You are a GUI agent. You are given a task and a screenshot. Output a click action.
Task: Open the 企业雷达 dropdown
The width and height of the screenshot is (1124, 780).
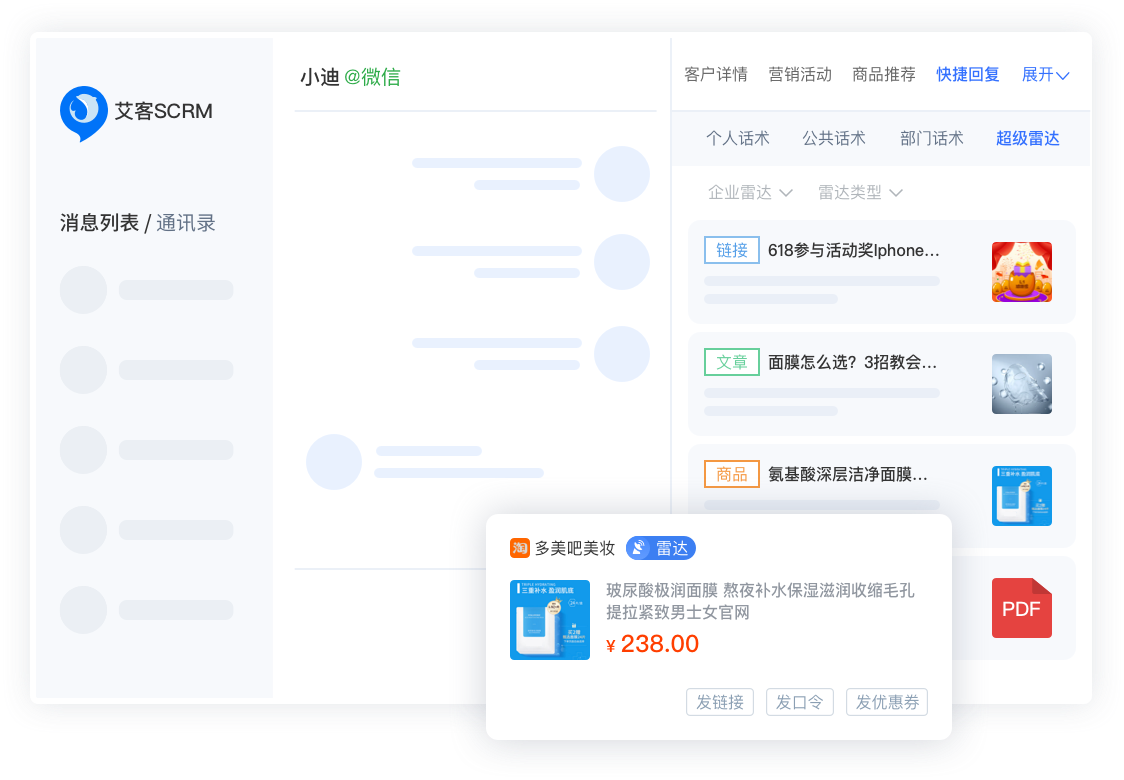(750, 193)
